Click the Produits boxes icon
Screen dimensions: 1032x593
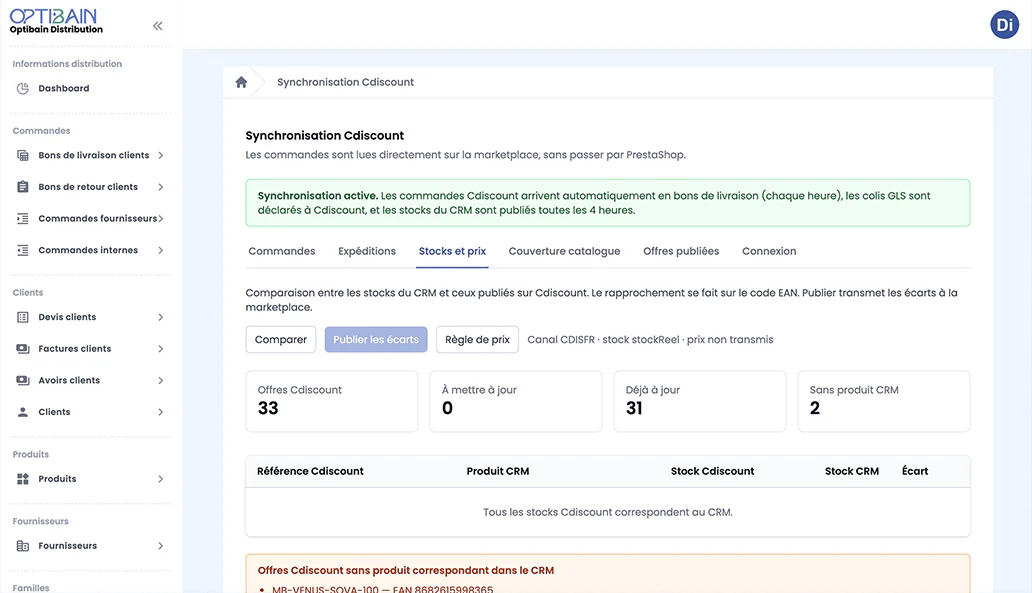click(23, 479)
